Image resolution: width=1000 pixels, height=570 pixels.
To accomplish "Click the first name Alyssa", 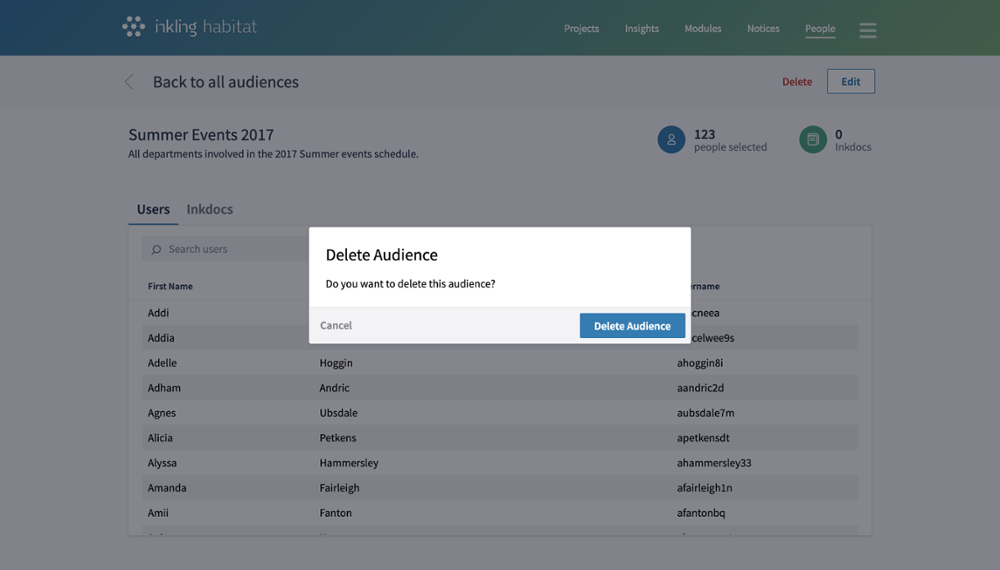I will coord(162,463).
